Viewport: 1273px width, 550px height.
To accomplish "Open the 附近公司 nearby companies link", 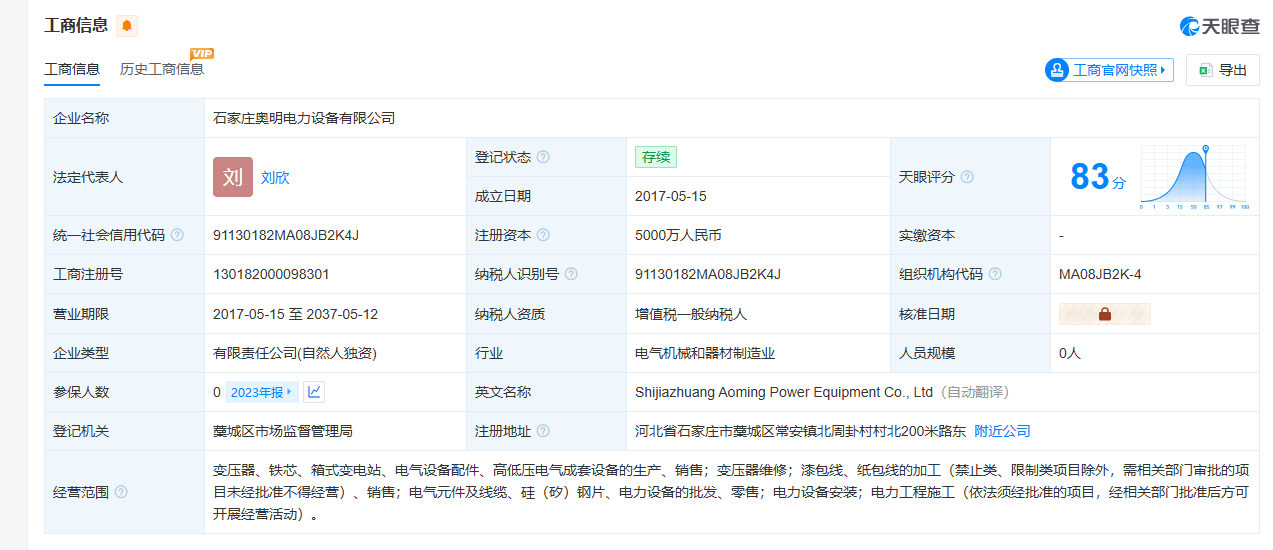I will tap(1002, 431).
